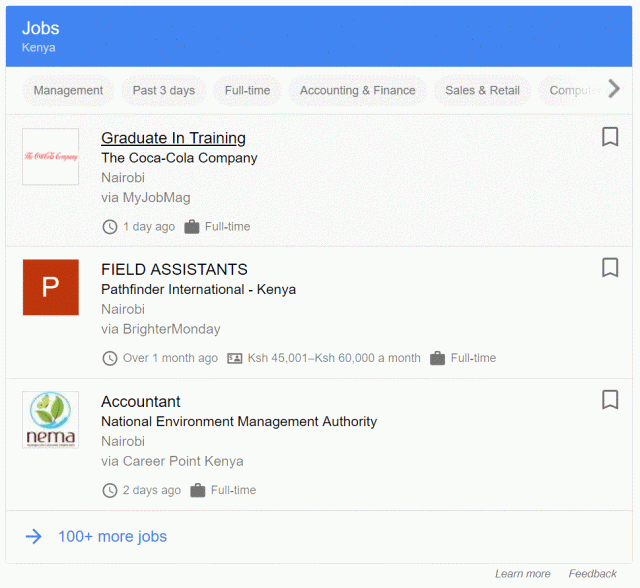This screenshot has height=588, width=640.
Task: Click the Coca-Cola Company logo thumbnail
Action: [x=51, y=157]
